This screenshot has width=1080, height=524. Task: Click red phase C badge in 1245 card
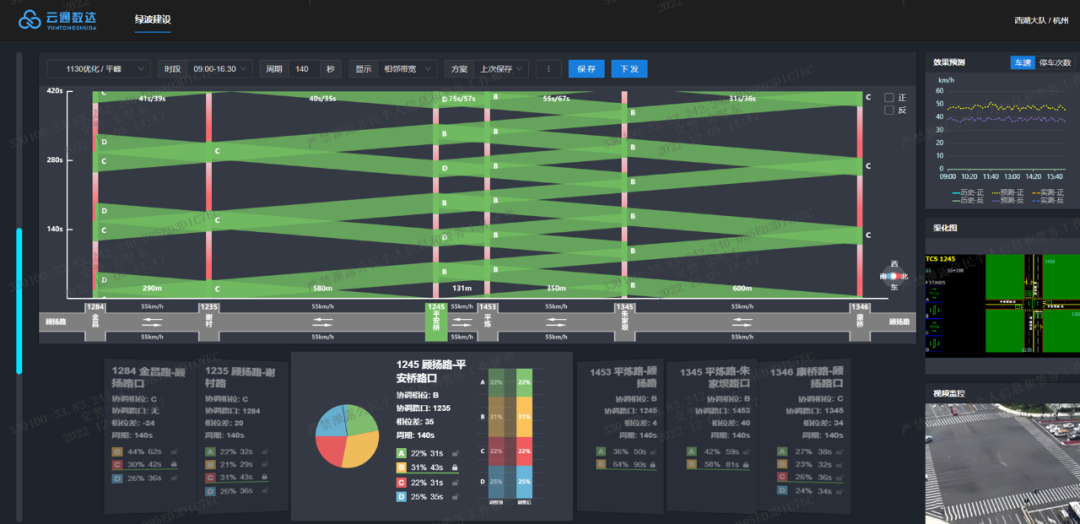[402, 482]
